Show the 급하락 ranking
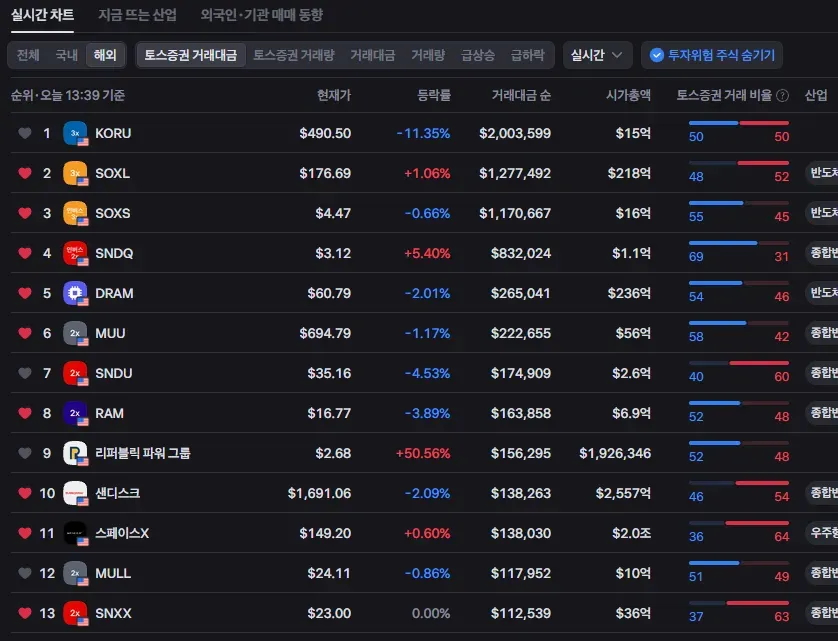838x641 pixels. point(527,55)
